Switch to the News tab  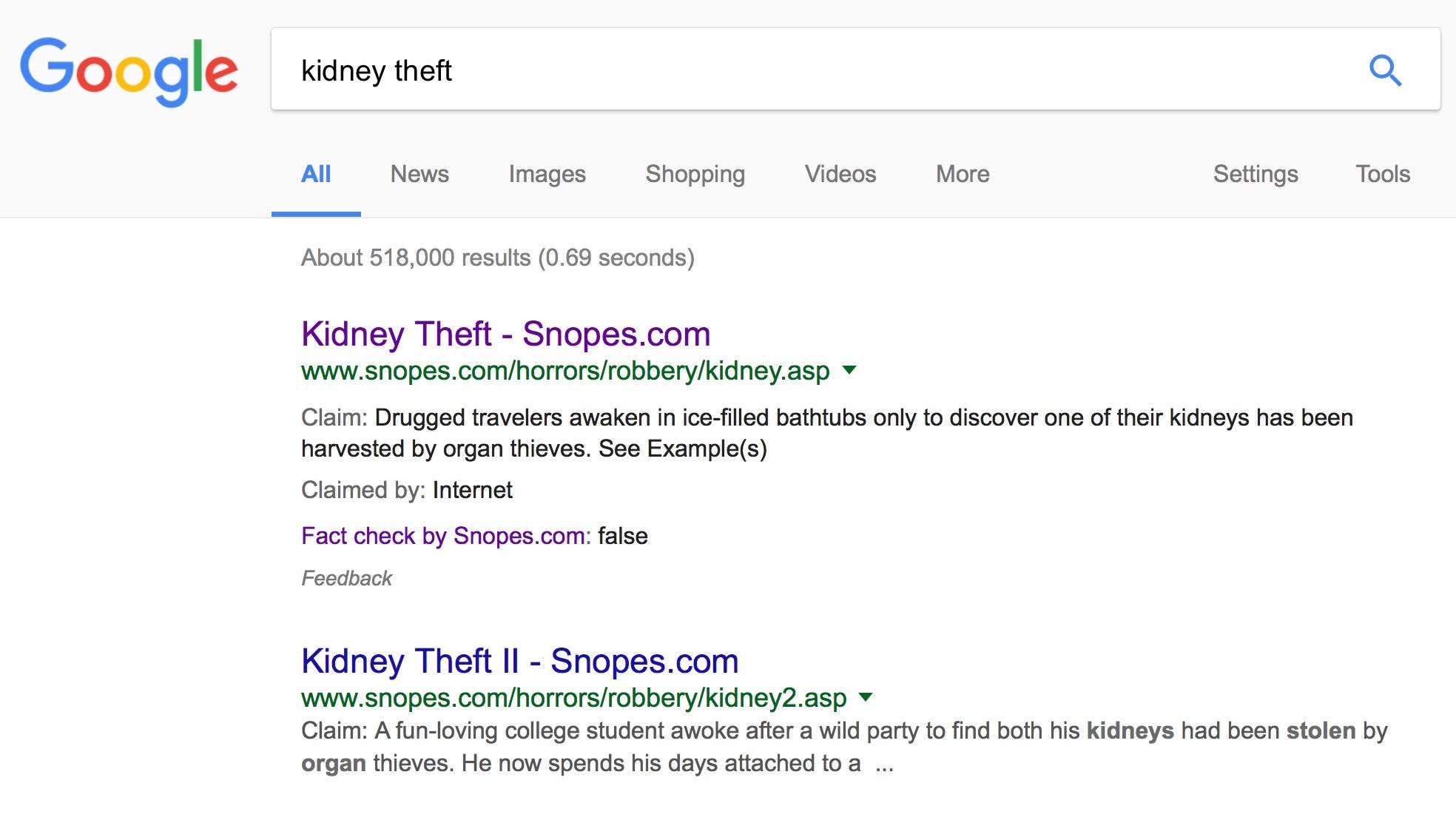pyautogui.click(x=419, y=174)
